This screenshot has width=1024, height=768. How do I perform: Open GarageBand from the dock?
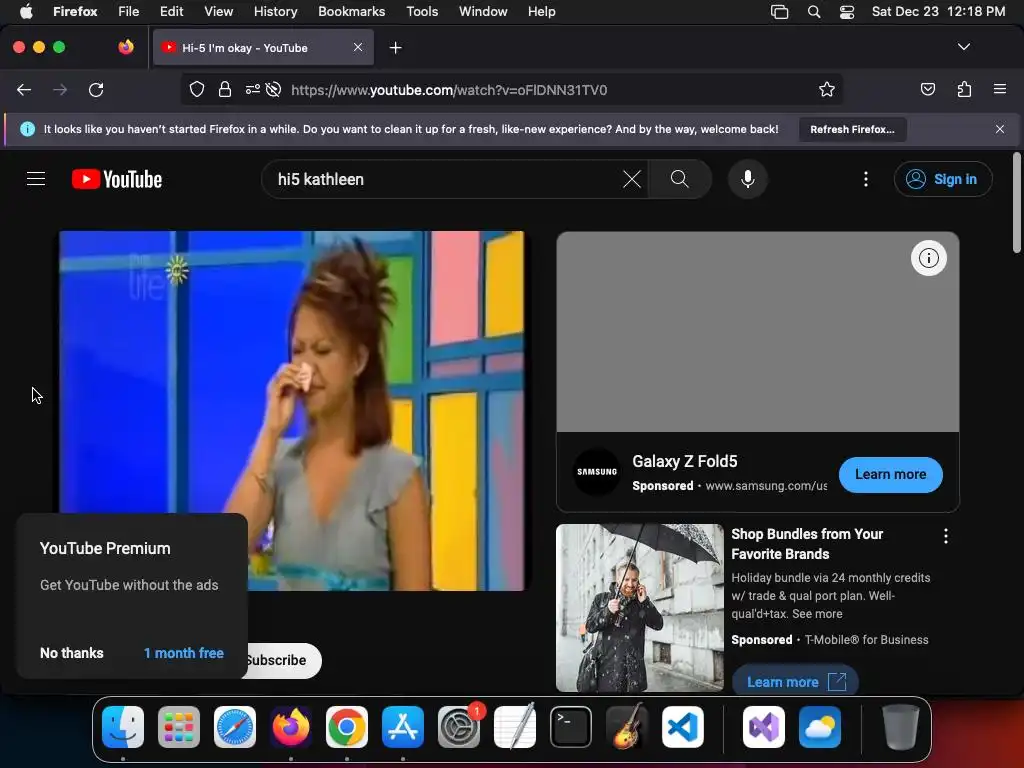[x=627, y=727]
